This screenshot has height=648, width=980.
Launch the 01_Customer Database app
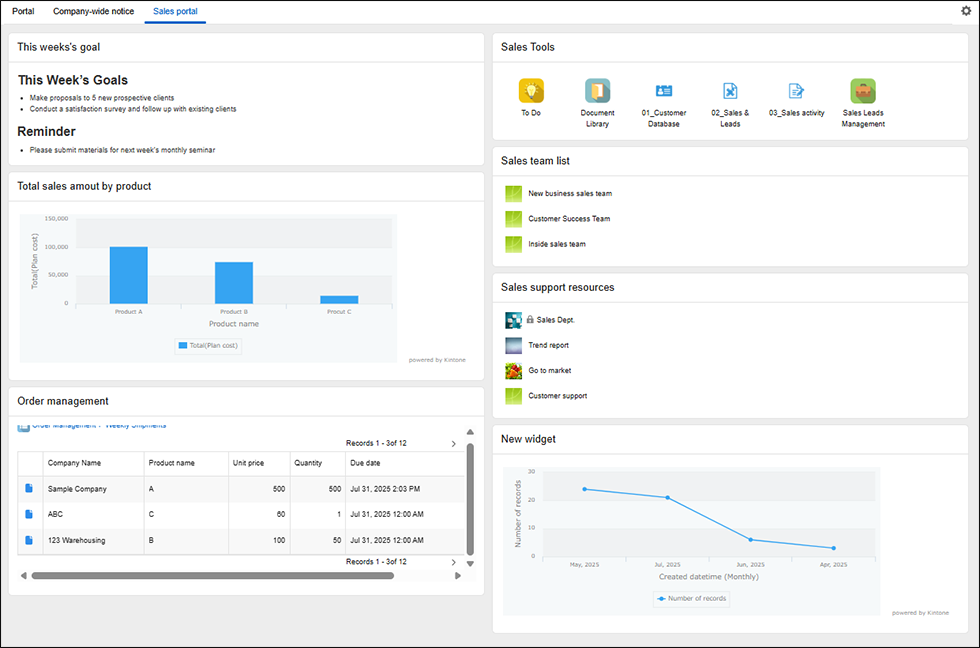click(664, 90)
